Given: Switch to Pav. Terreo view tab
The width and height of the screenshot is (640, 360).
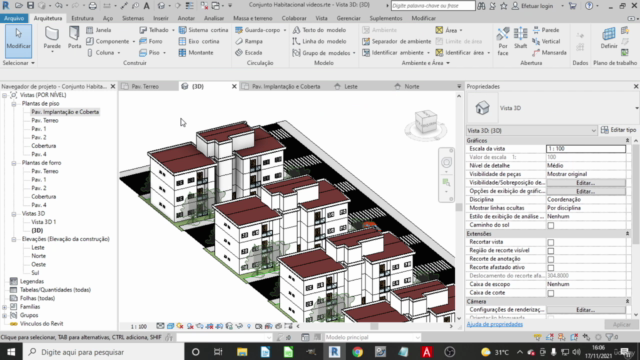Looking at the screenshot, I should [145, 87].
